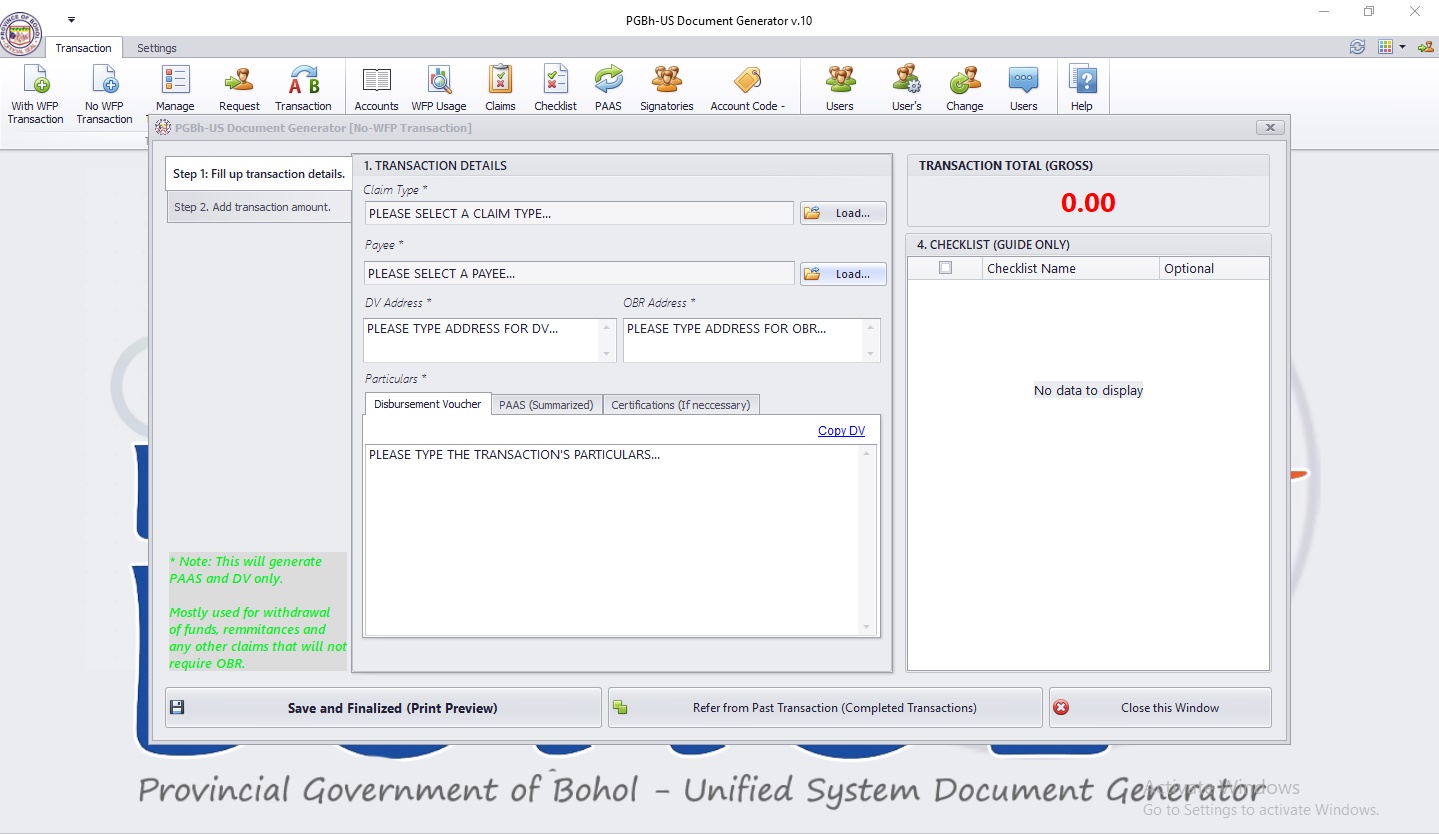This screenshot has width=1439, height=834.
Task: Load a payee
Action: pyautogui.click(x=843, y=274)
